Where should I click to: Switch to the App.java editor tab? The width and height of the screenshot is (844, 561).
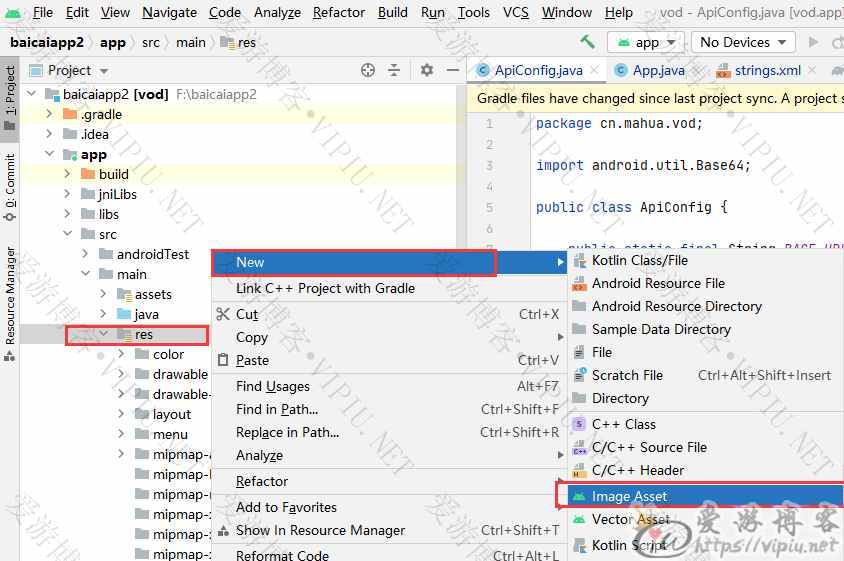point(658,70)
